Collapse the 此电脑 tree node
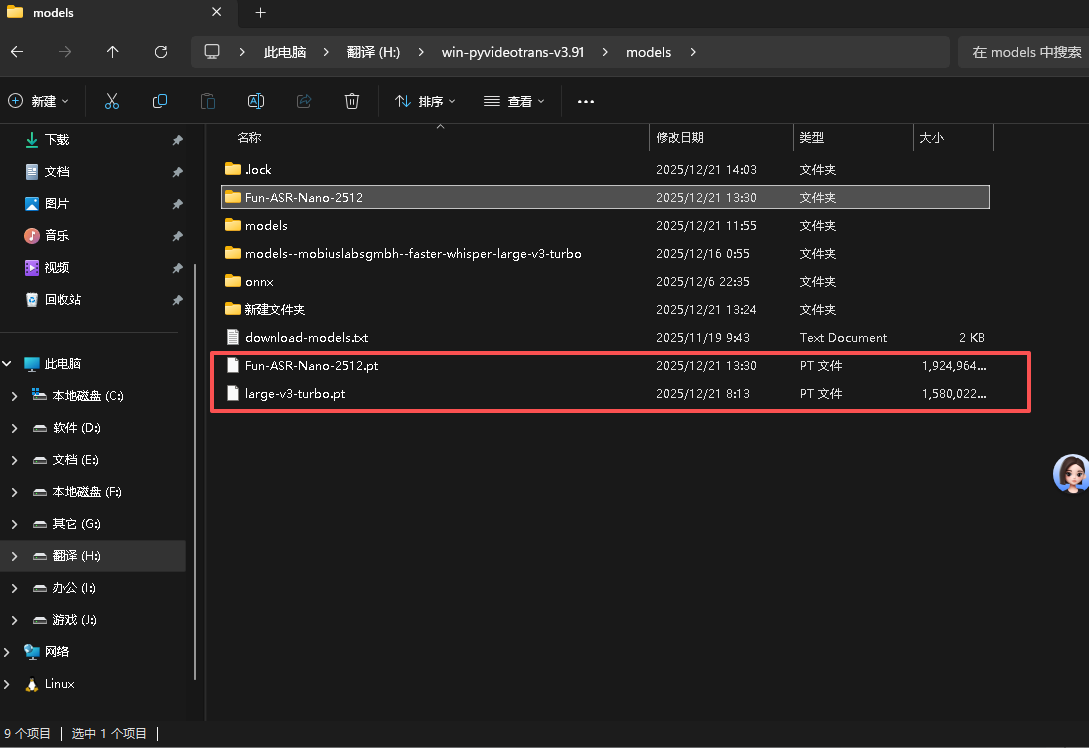This screenshot has height=748, width=1089. 8,364
